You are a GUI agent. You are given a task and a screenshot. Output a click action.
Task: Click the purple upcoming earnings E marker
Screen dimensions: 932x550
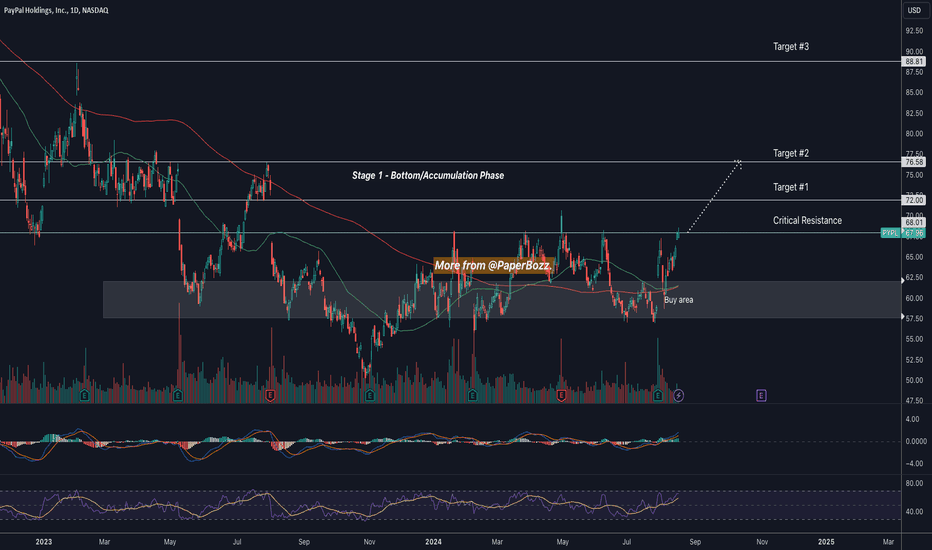(x=761, y=395)
